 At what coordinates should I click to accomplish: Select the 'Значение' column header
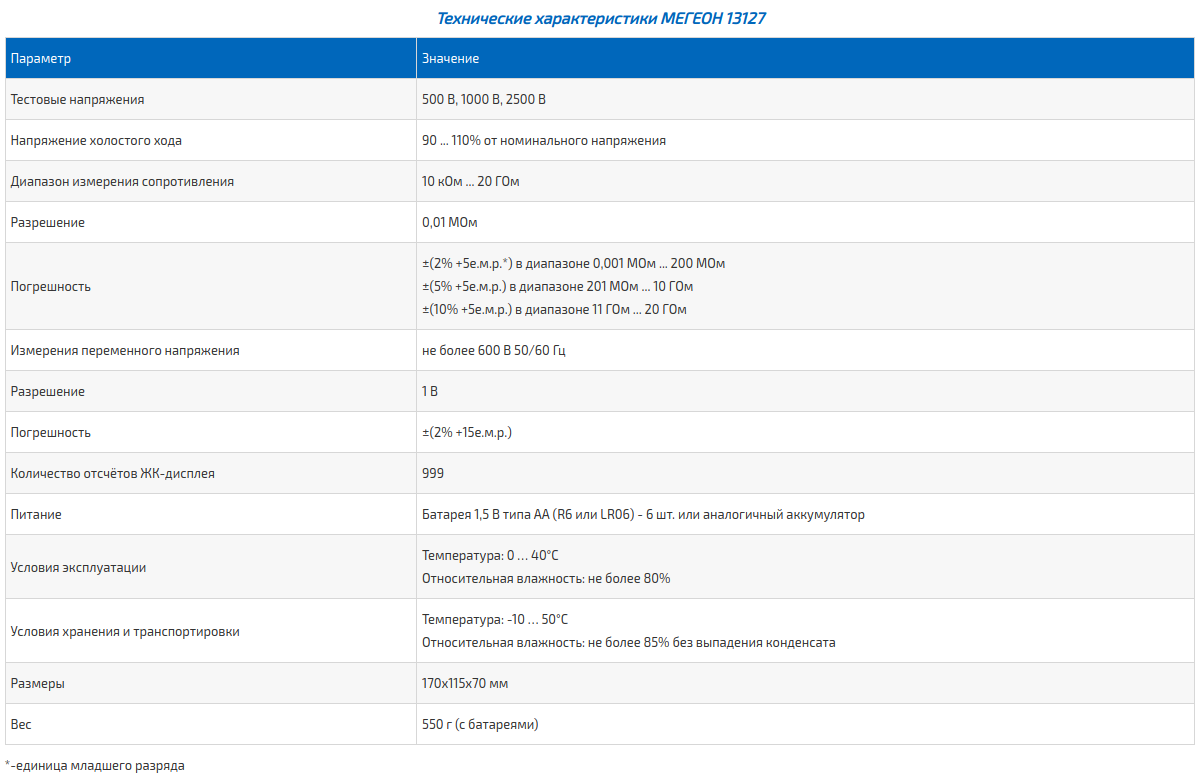tap(805, 58)
